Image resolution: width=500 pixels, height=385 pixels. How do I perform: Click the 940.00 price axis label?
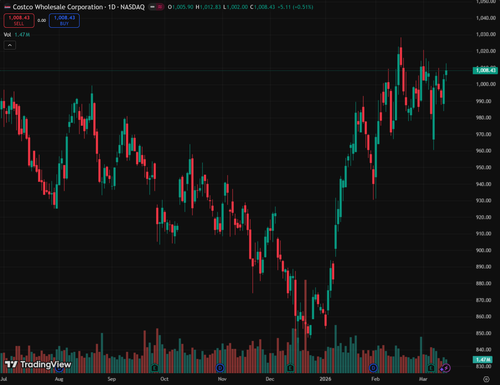pos(484,184)
